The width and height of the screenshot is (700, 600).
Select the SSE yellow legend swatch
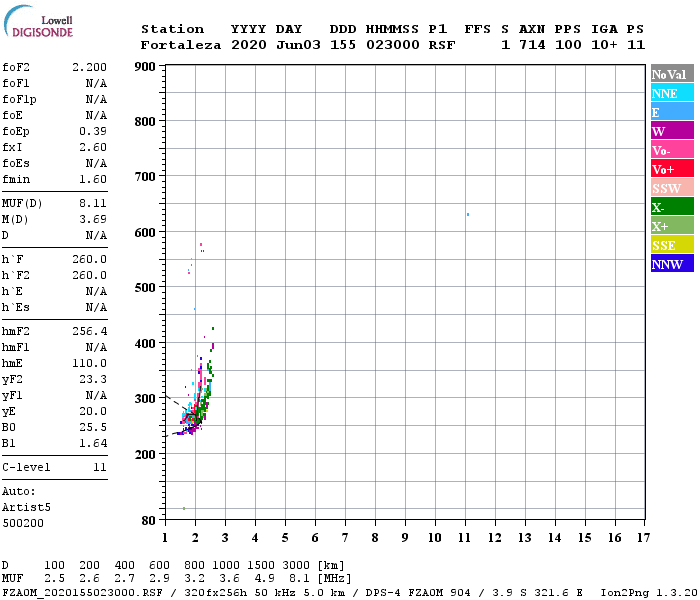(672, 244)
